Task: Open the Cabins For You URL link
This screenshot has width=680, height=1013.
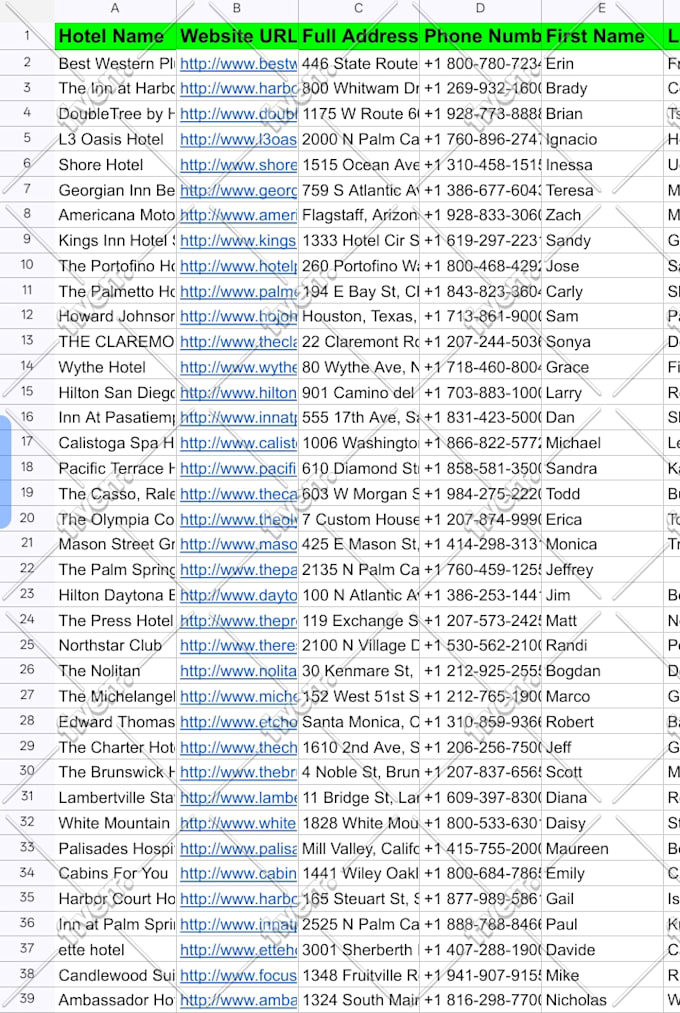Action: [x=238, y=873]
